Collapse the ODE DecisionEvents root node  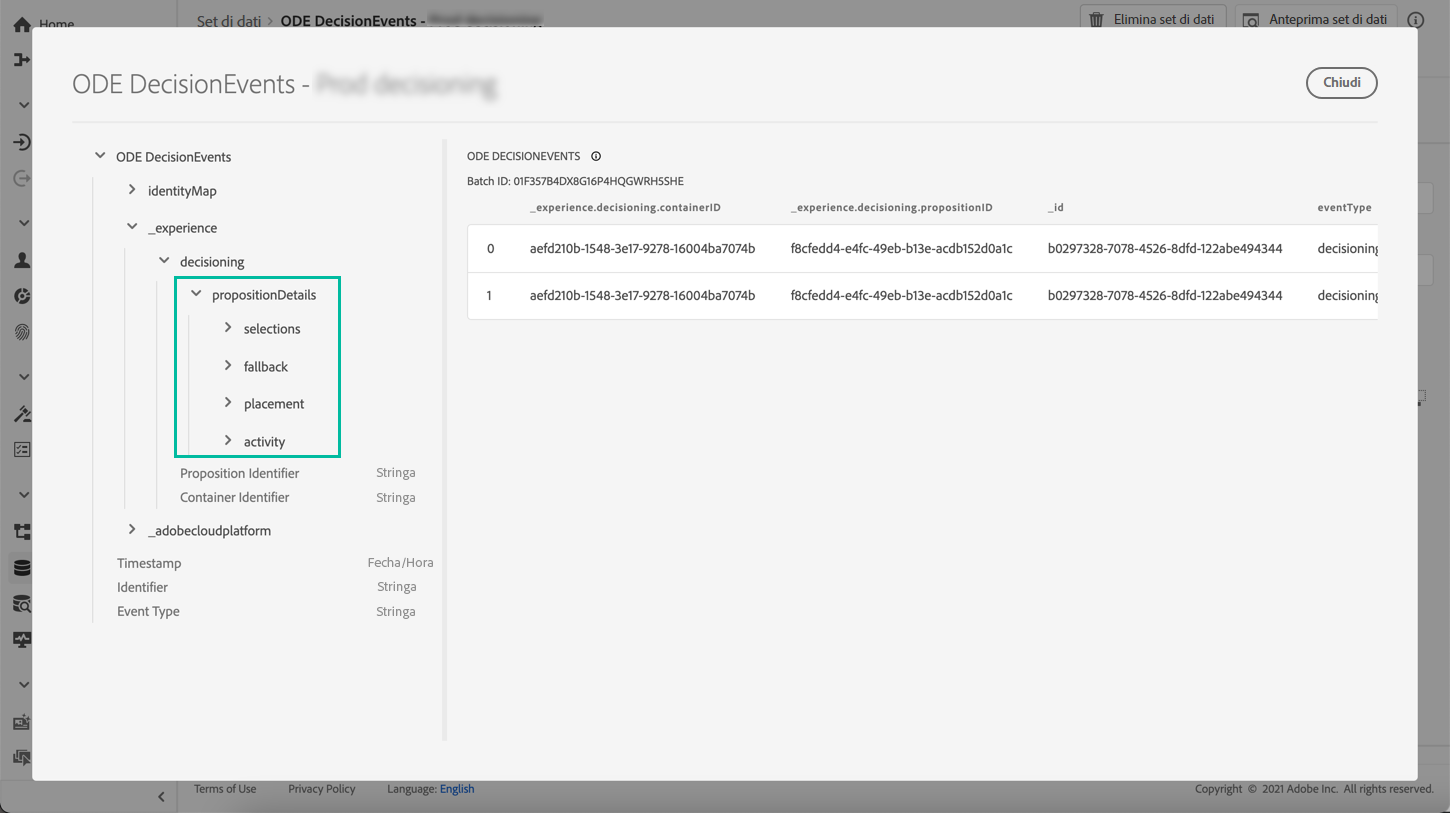click(100, 156)
